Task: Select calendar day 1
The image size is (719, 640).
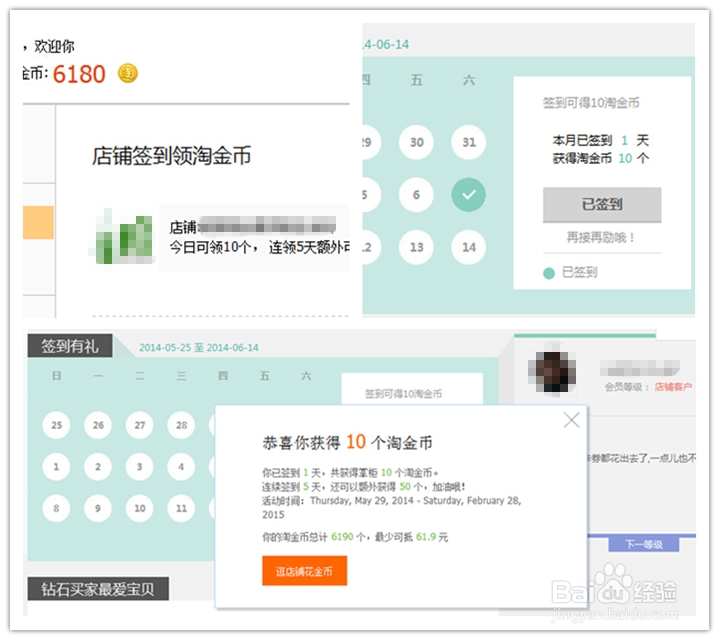Action: pos(56,467)
